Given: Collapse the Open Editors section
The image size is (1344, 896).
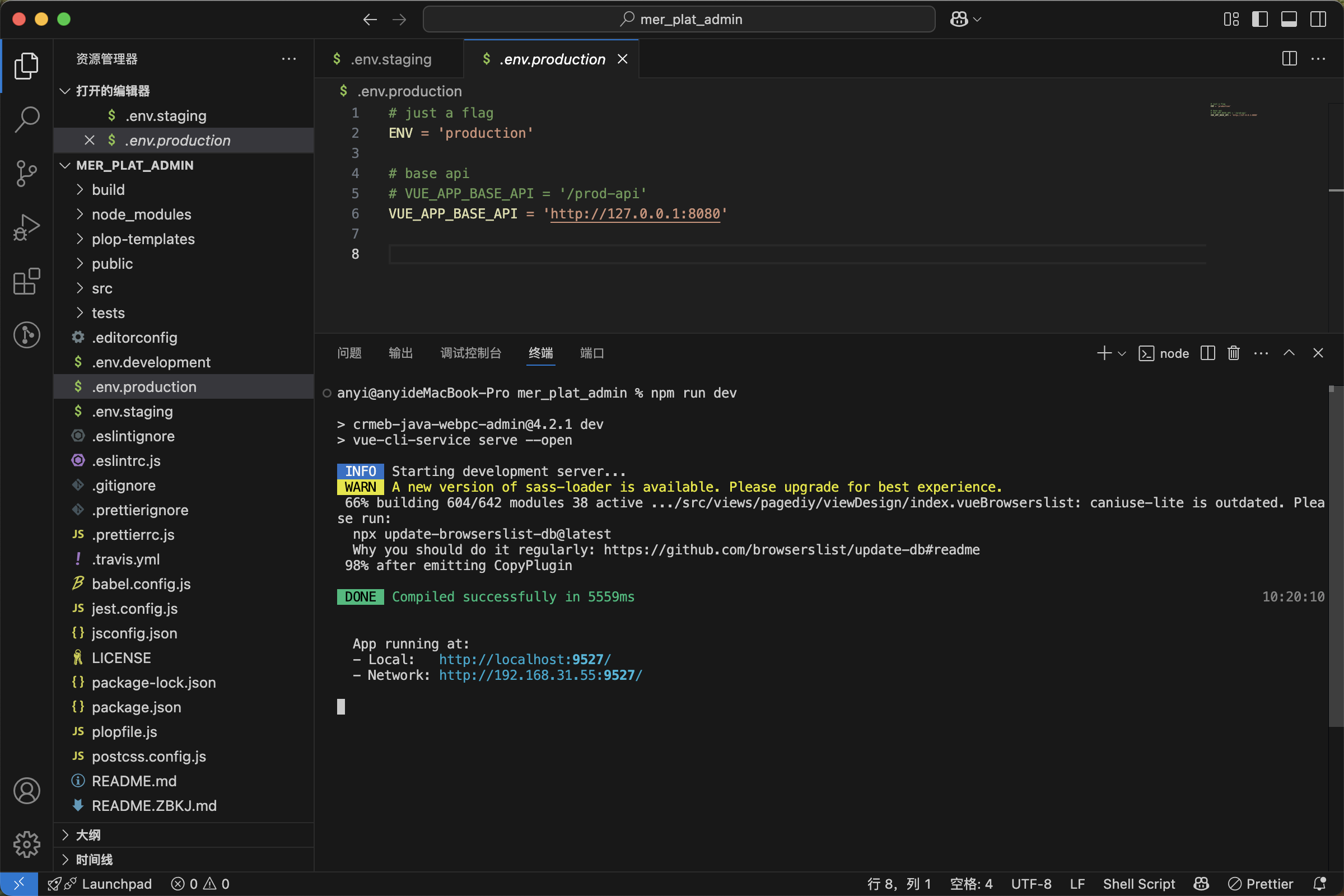Looking at the screenshot, I should pyautogui.click(x=65, y=91).
